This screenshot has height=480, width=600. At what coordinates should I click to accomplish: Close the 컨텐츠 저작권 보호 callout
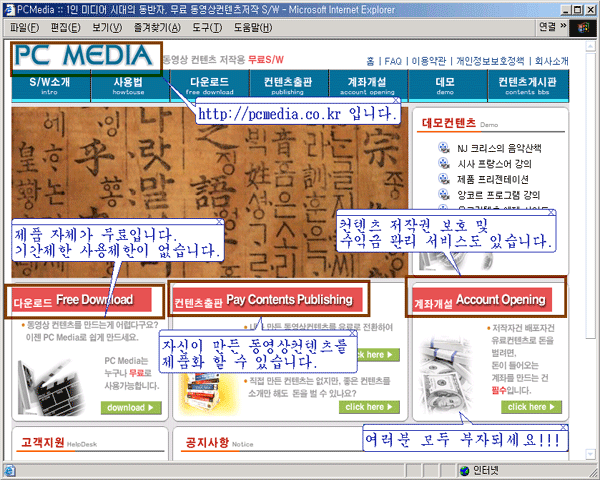[x=551, y=212]
